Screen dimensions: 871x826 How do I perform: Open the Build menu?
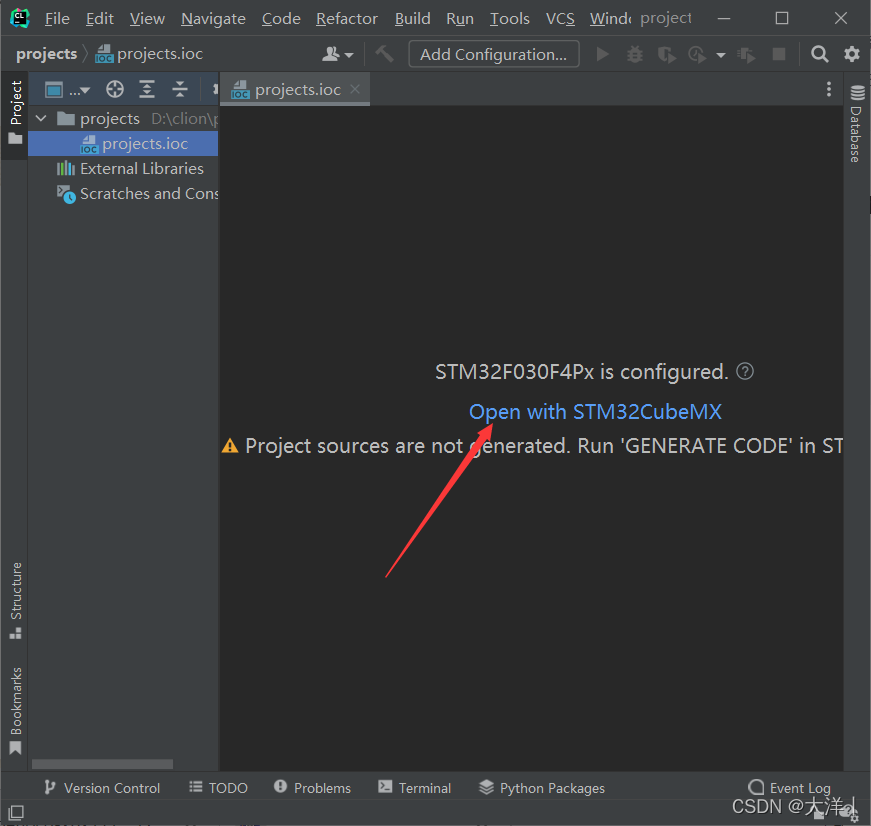point(413,19)
